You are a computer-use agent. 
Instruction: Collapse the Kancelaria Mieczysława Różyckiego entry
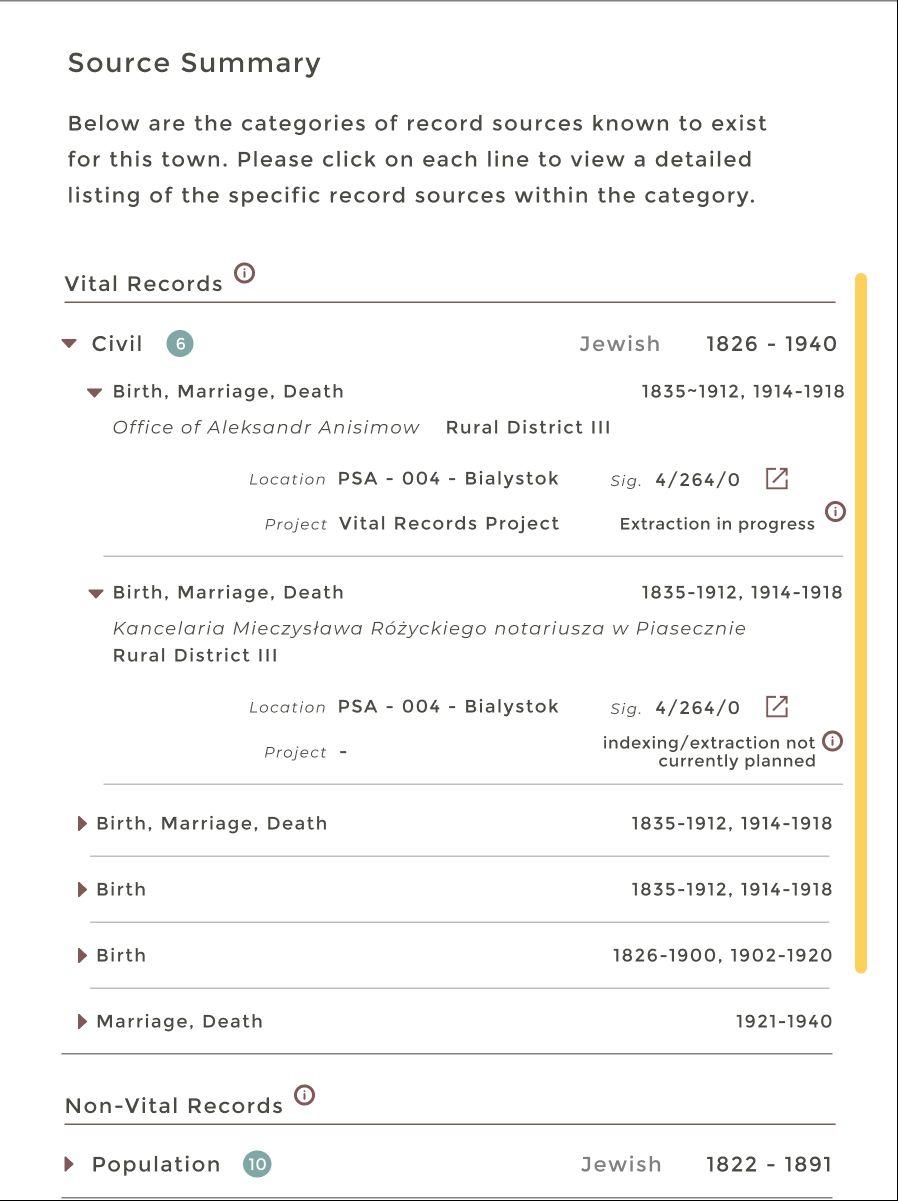[95, 593]
